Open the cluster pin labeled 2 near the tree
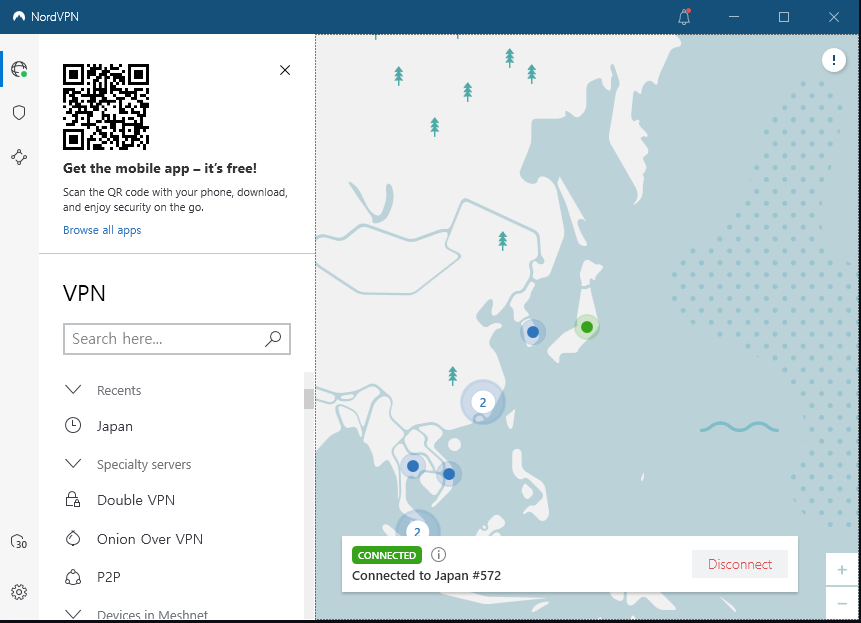Screen dimensions: 861x623 point(483,402)
